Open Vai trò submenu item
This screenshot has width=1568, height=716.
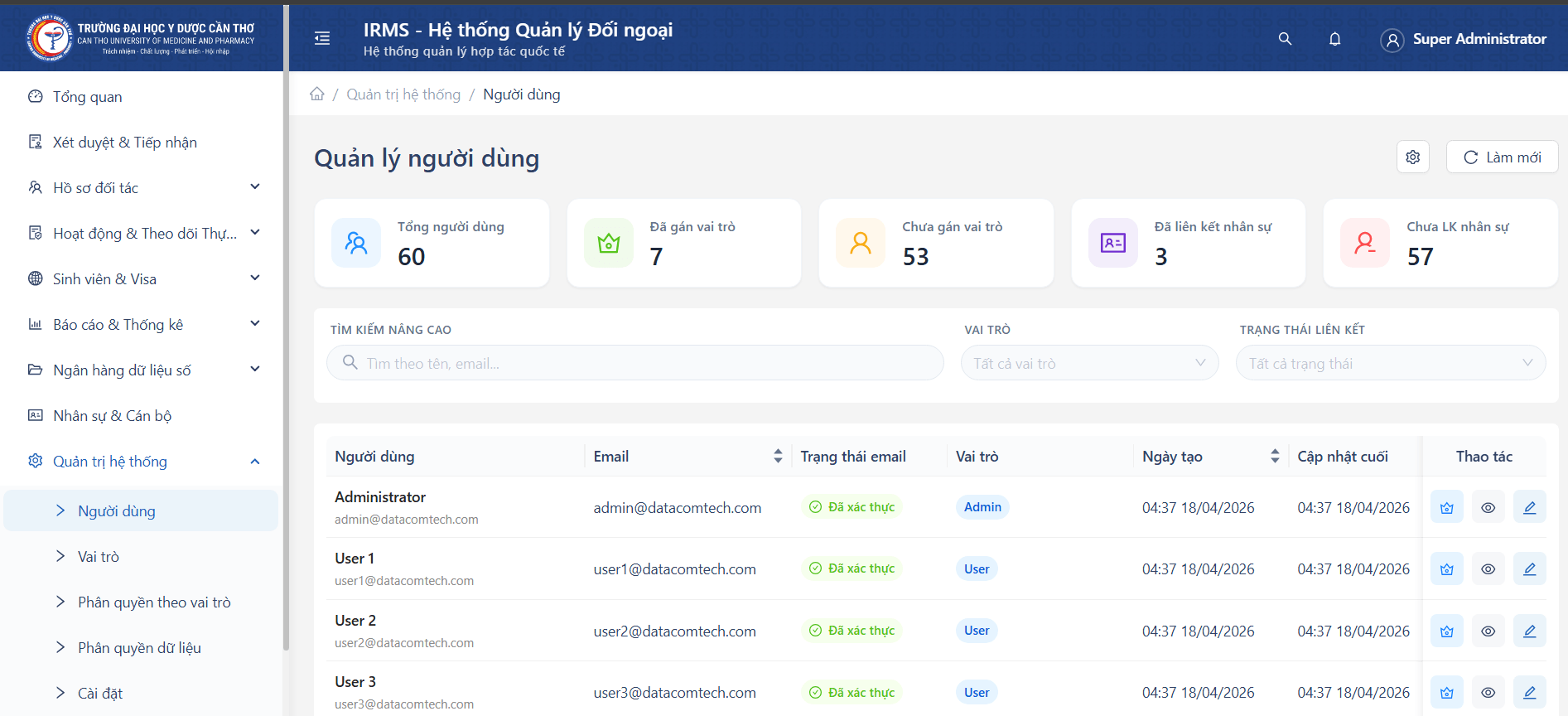[x=99, y=557]
